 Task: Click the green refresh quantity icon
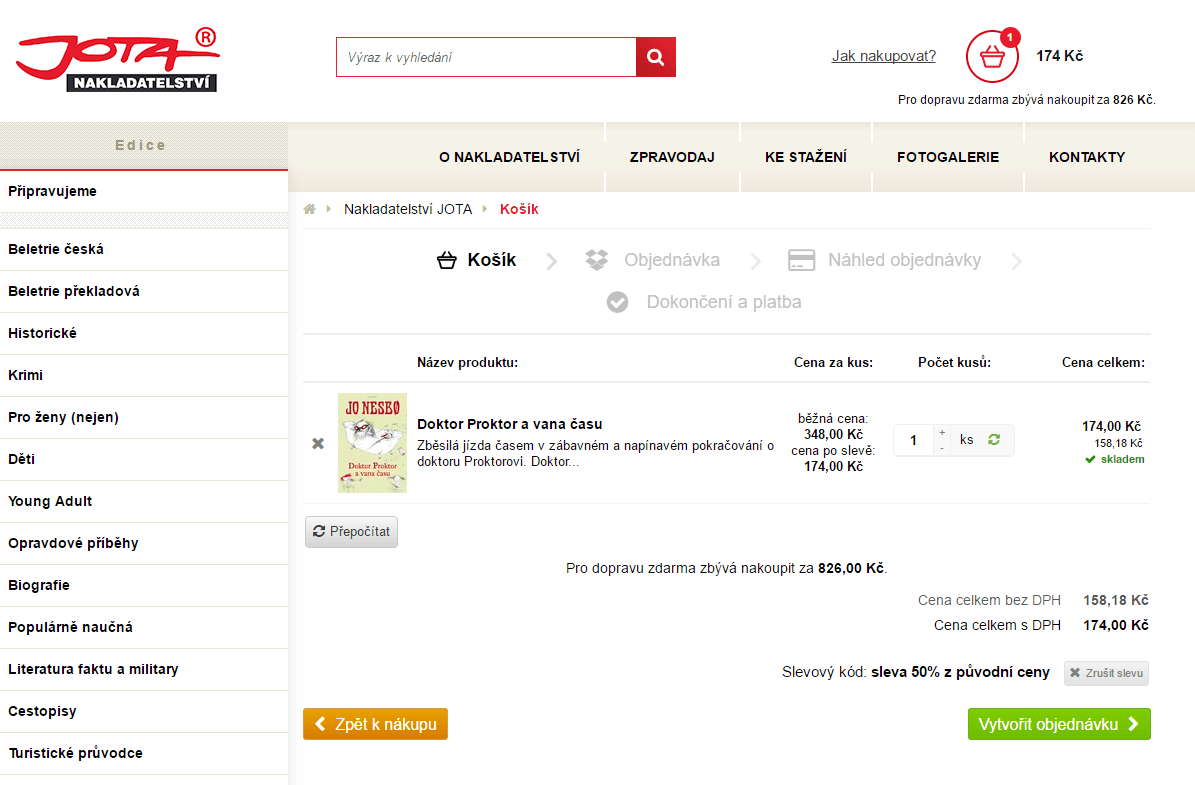994,440
